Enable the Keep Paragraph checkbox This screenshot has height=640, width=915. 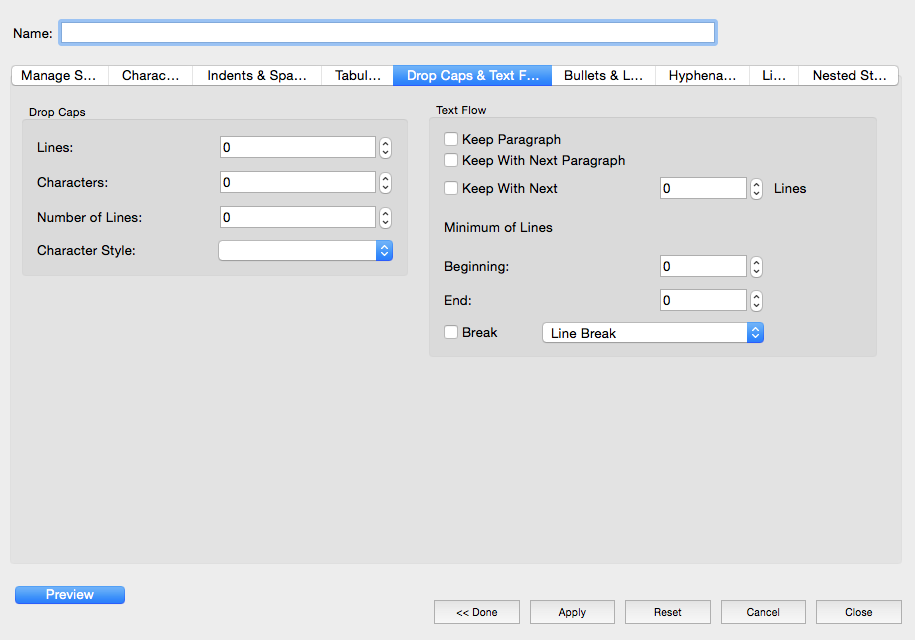(451, 140)
